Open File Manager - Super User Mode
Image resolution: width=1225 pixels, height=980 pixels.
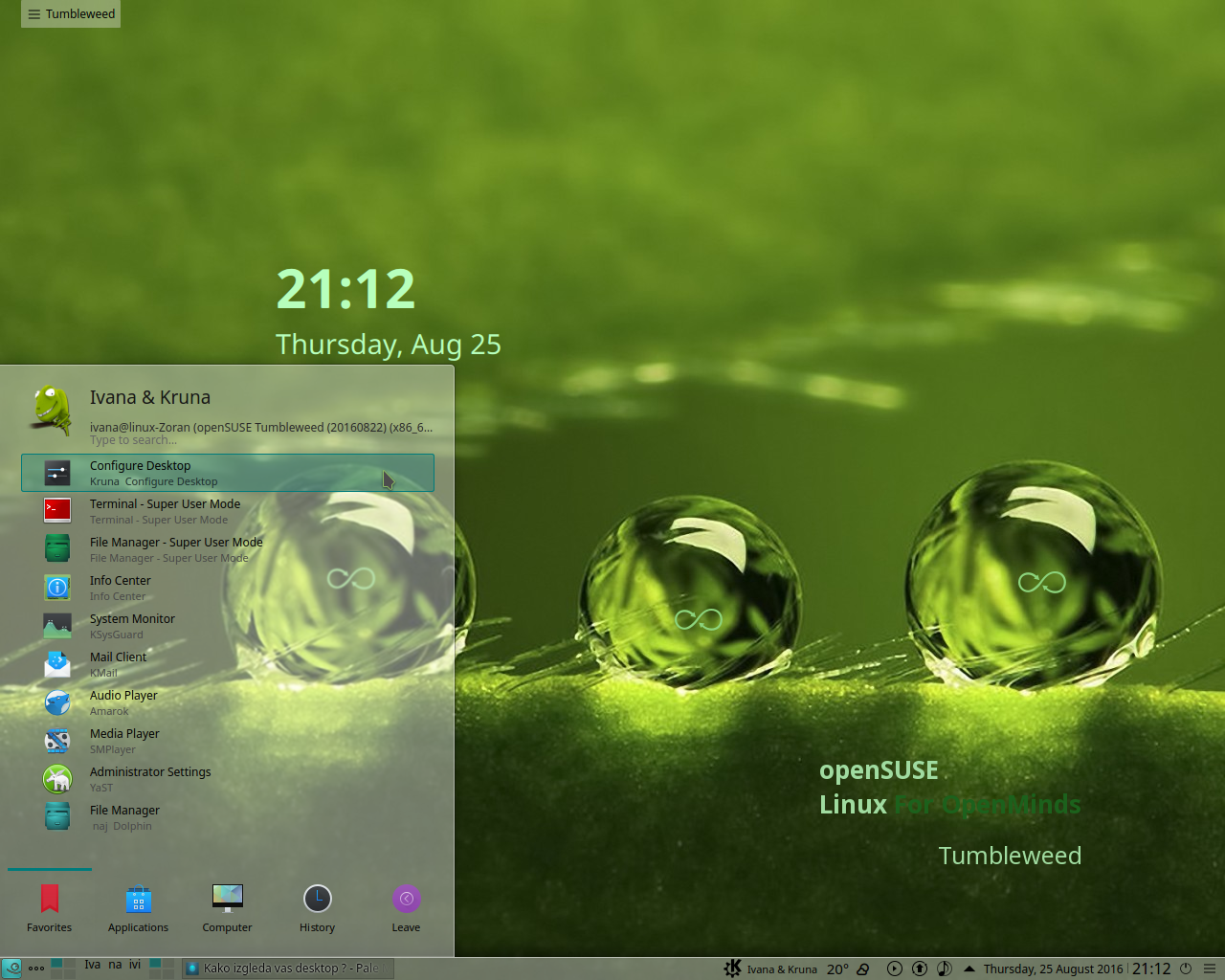point(228,549)
